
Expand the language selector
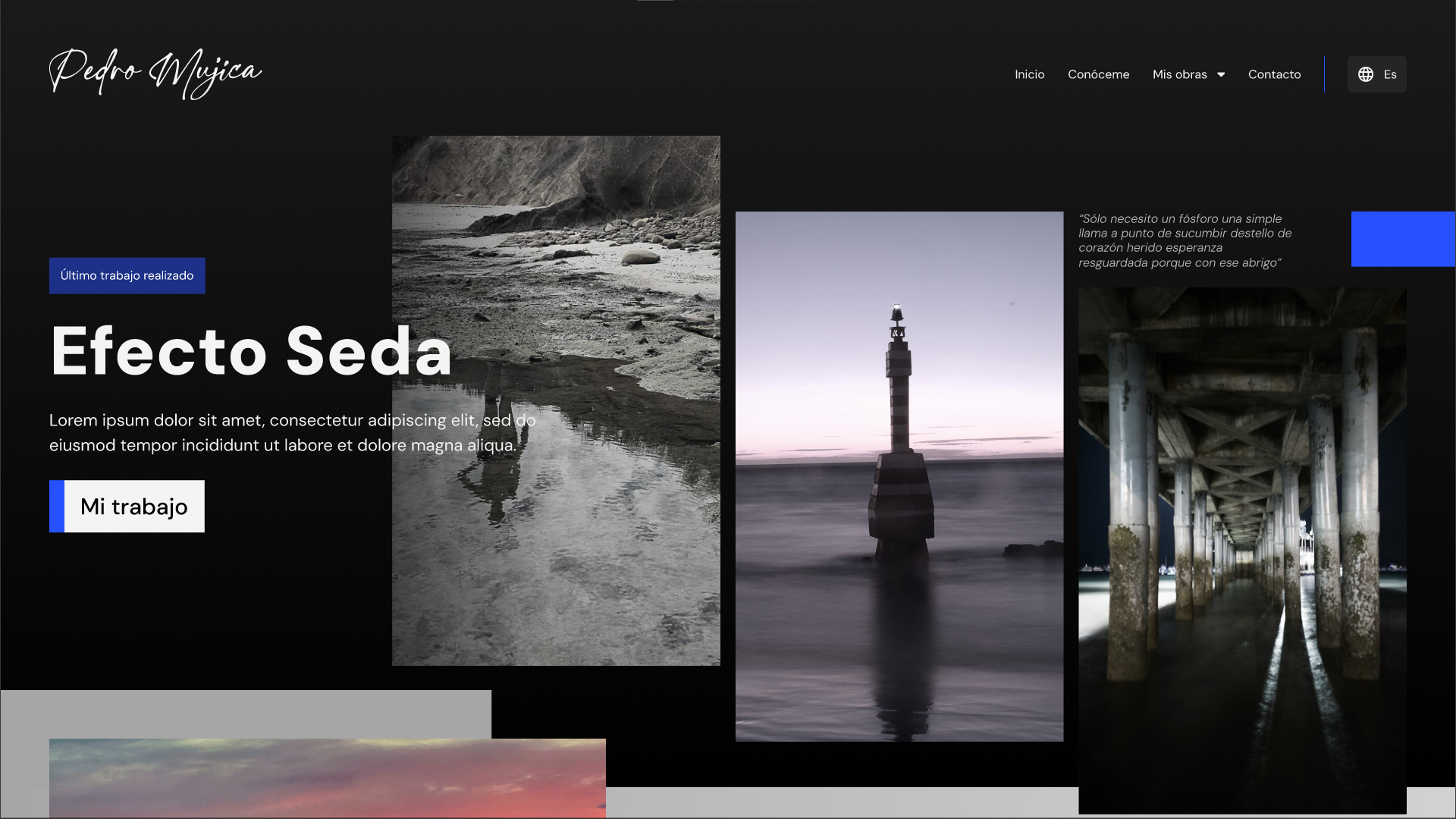1376,74
